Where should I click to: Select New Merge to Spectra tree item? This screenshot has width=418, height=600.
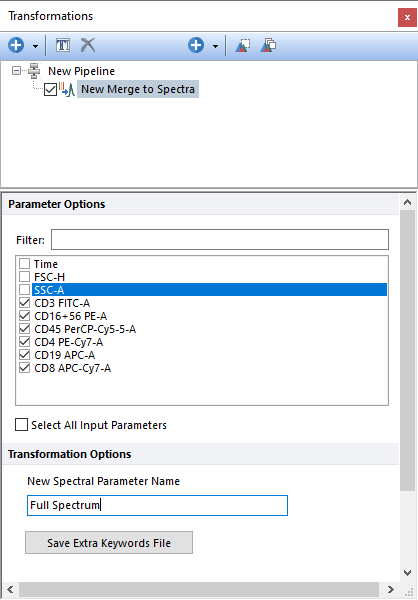click(138, 89)
